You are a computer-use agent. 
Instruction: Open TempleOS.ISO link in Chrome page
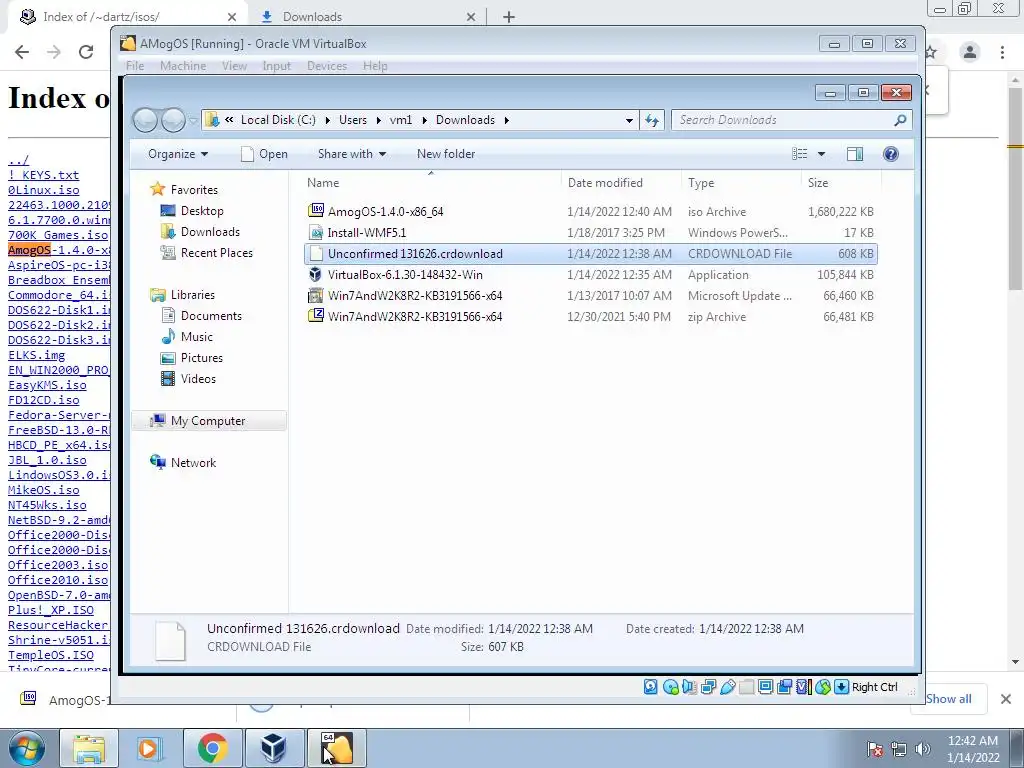click(x=51, y=655)
